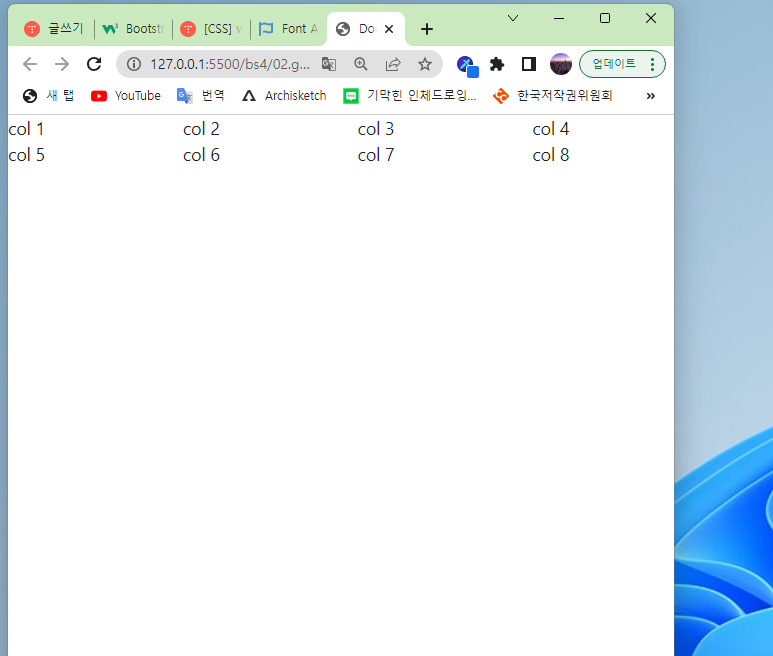Image resolution: width=773 pixels, height=656 pixels.
Task: Open the Archisketch bookmark
Action: pos(284,96)
